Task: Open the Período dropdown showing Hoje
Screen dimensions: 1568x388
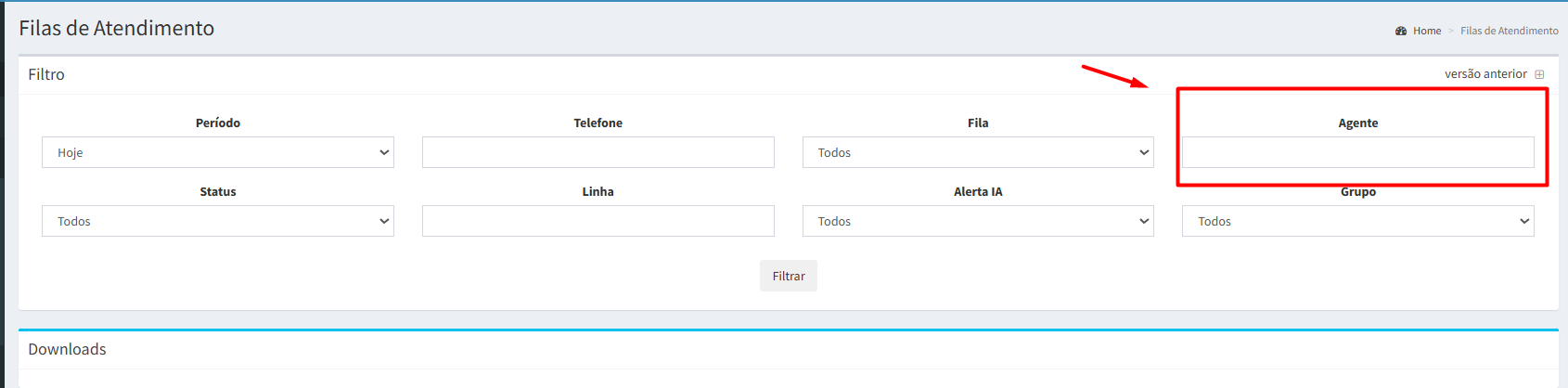Action: coord(218,152)
